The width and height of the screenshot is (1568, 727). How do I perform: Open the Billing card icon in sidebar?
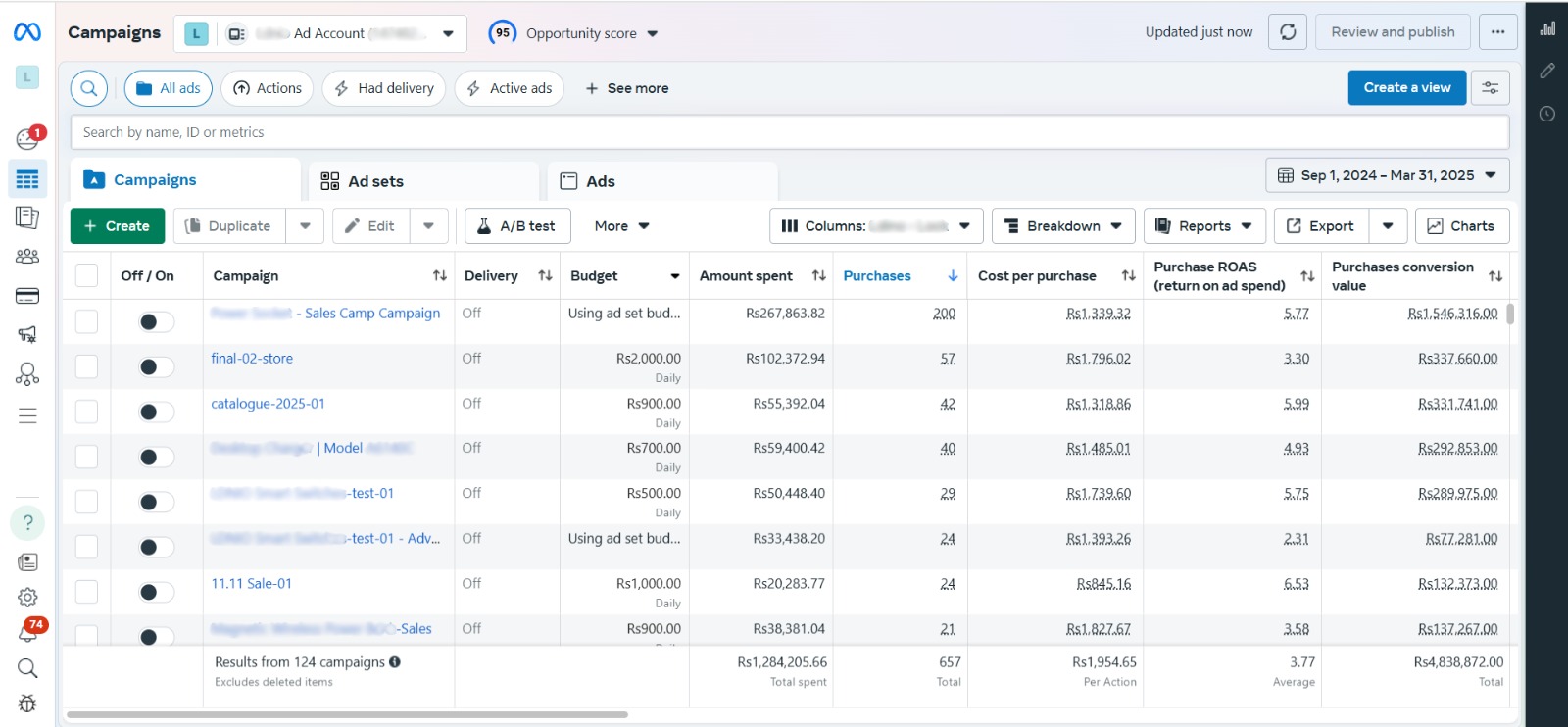tap(27, 296)
